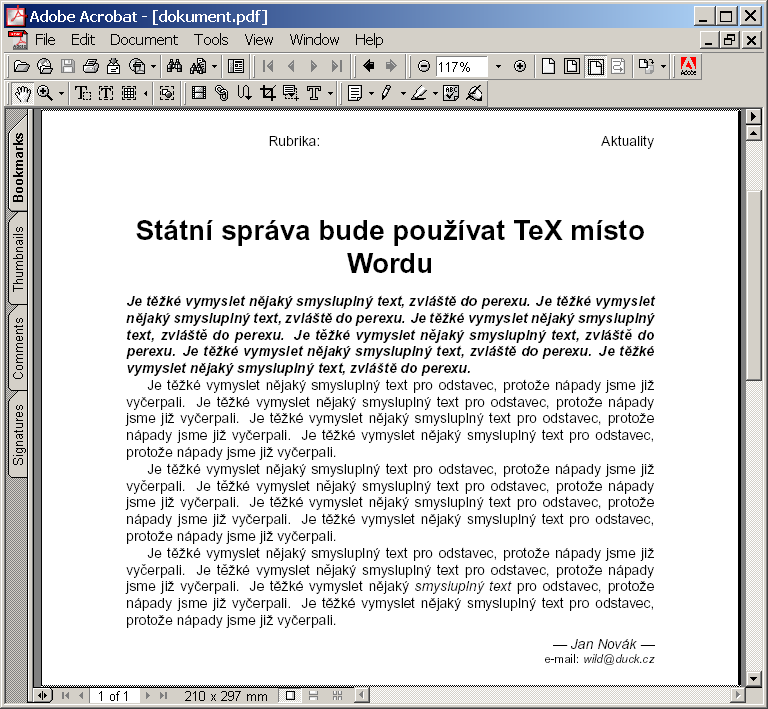Select the Hand tool

(x=23, y=93)
